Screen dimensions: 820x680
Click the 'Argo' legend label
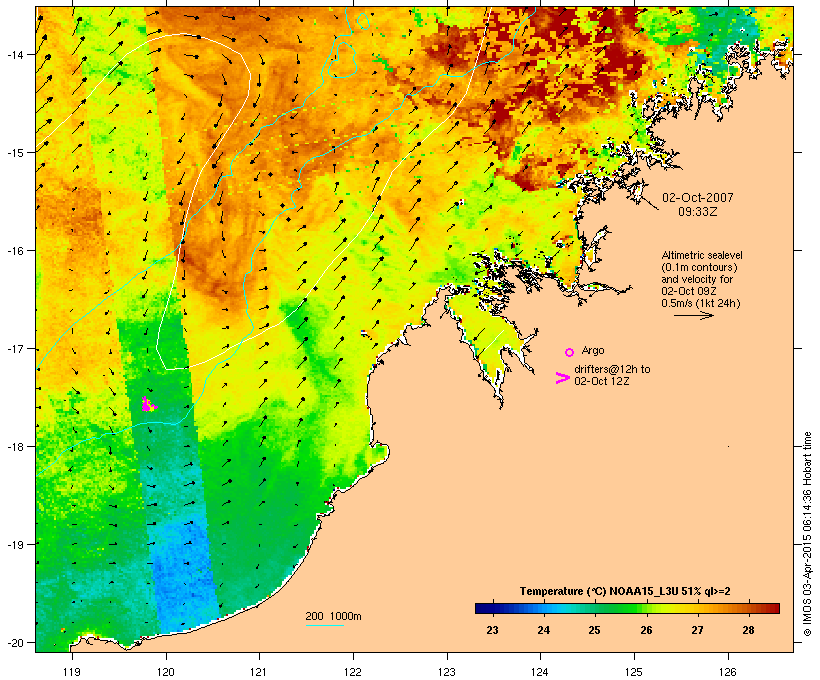tap(593, 350)
